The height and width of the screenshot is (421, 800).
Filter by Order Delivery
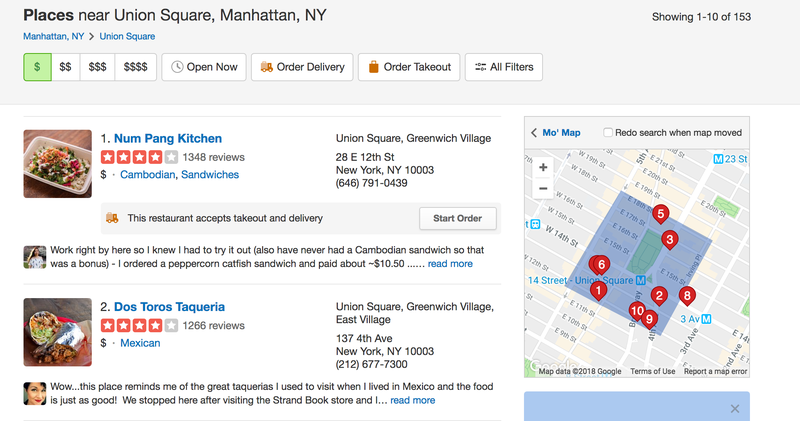coord(302,67)
